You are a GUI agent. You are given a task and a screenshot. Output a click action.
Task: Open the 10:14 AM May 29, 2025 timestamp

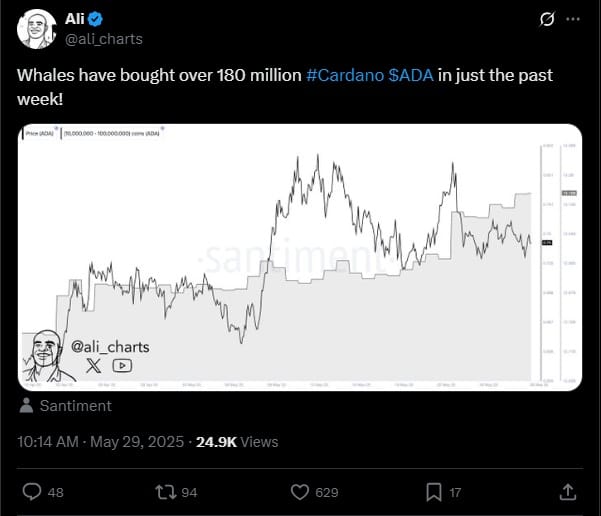[101, 442]
